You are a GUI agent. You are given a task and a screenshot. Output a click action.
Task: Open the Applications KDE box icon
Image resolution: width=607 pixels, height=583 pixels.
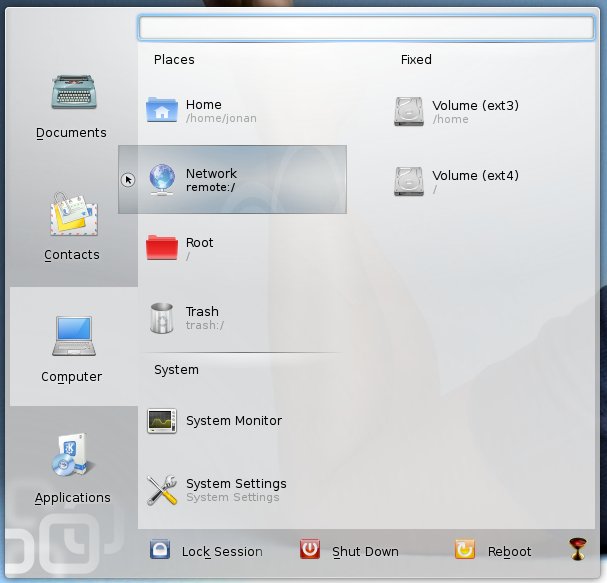click(72, 455)
